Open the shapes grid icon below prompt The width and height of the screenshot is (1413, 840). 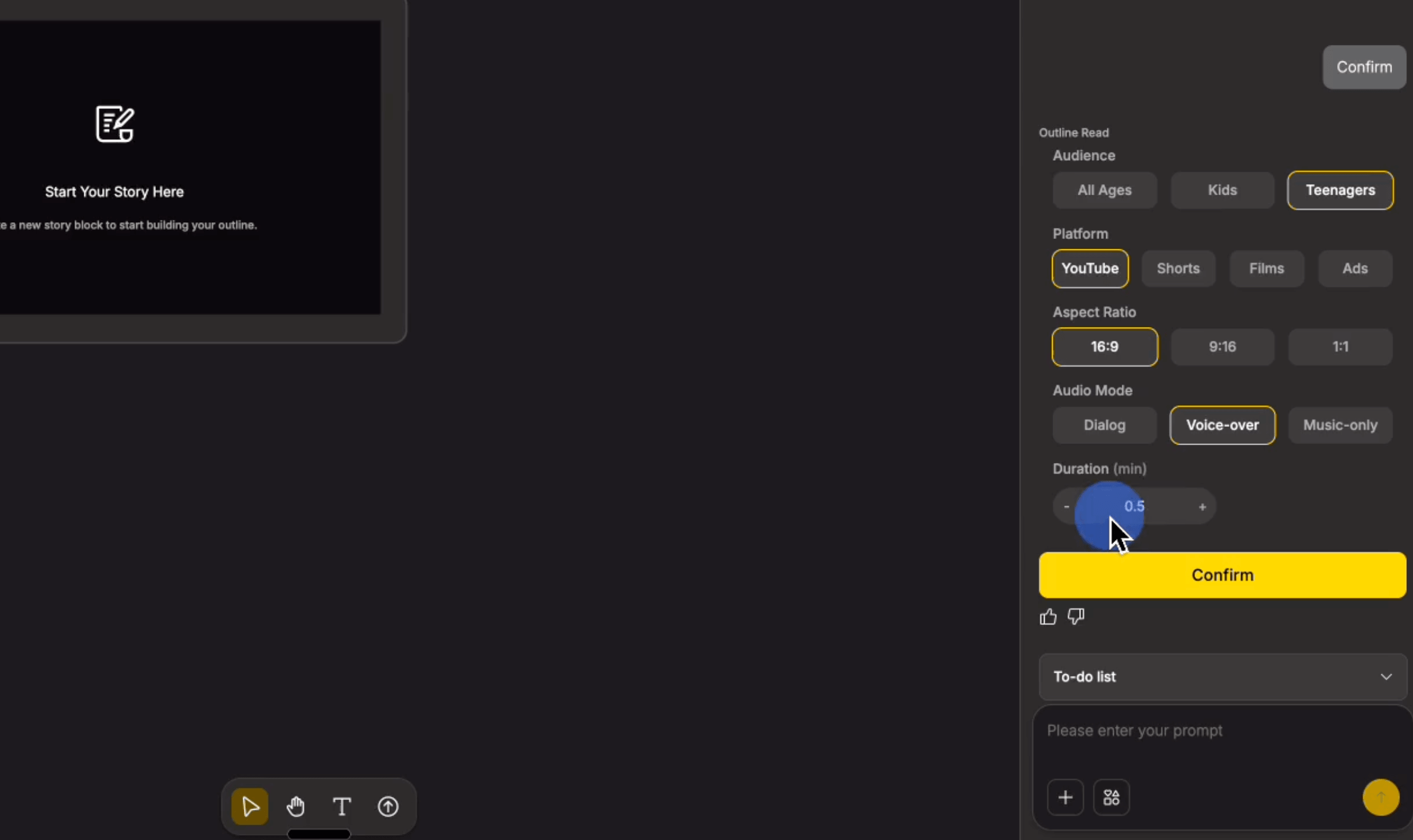1111,798
